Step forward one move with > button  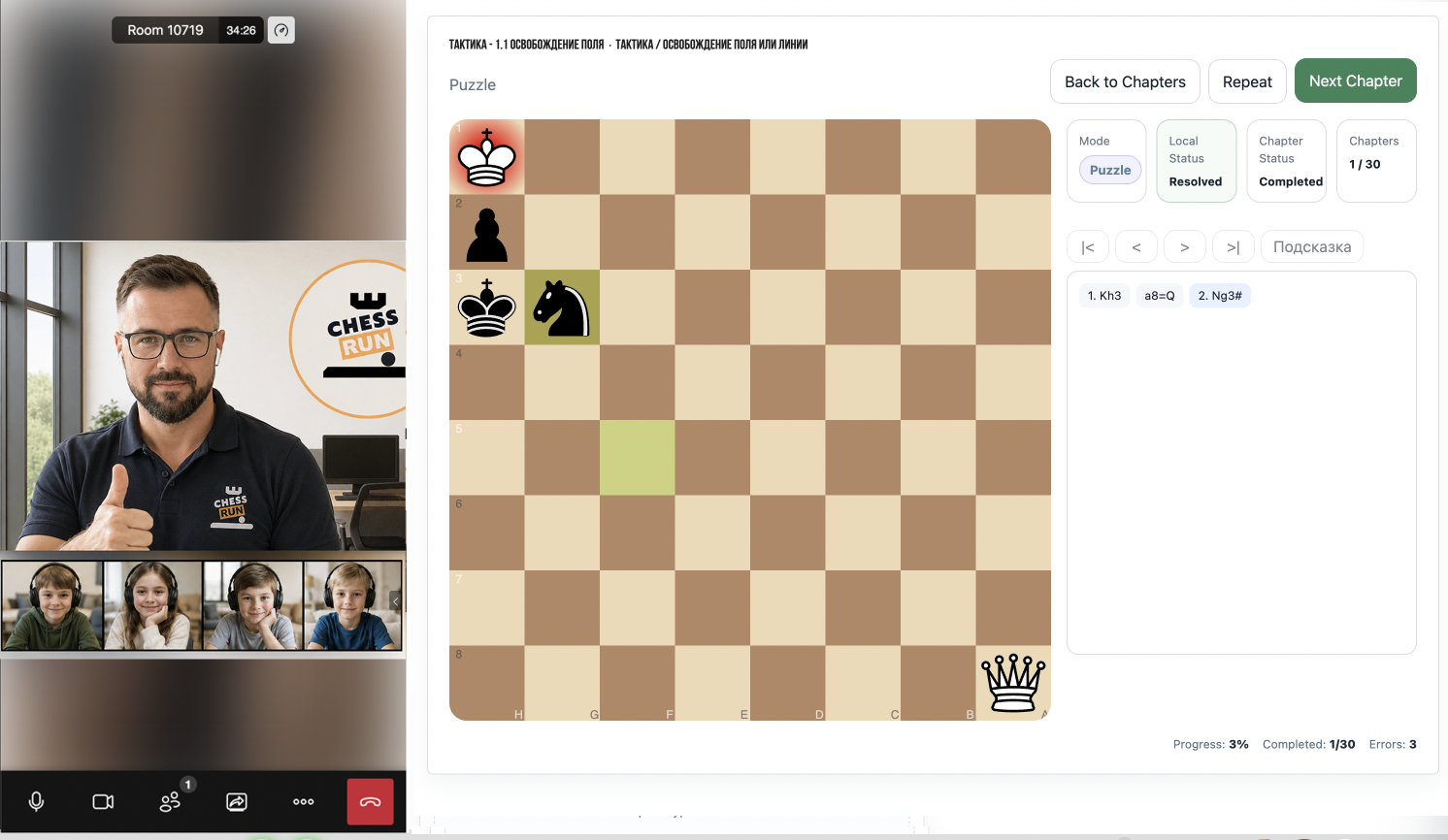click(1185, 247)
